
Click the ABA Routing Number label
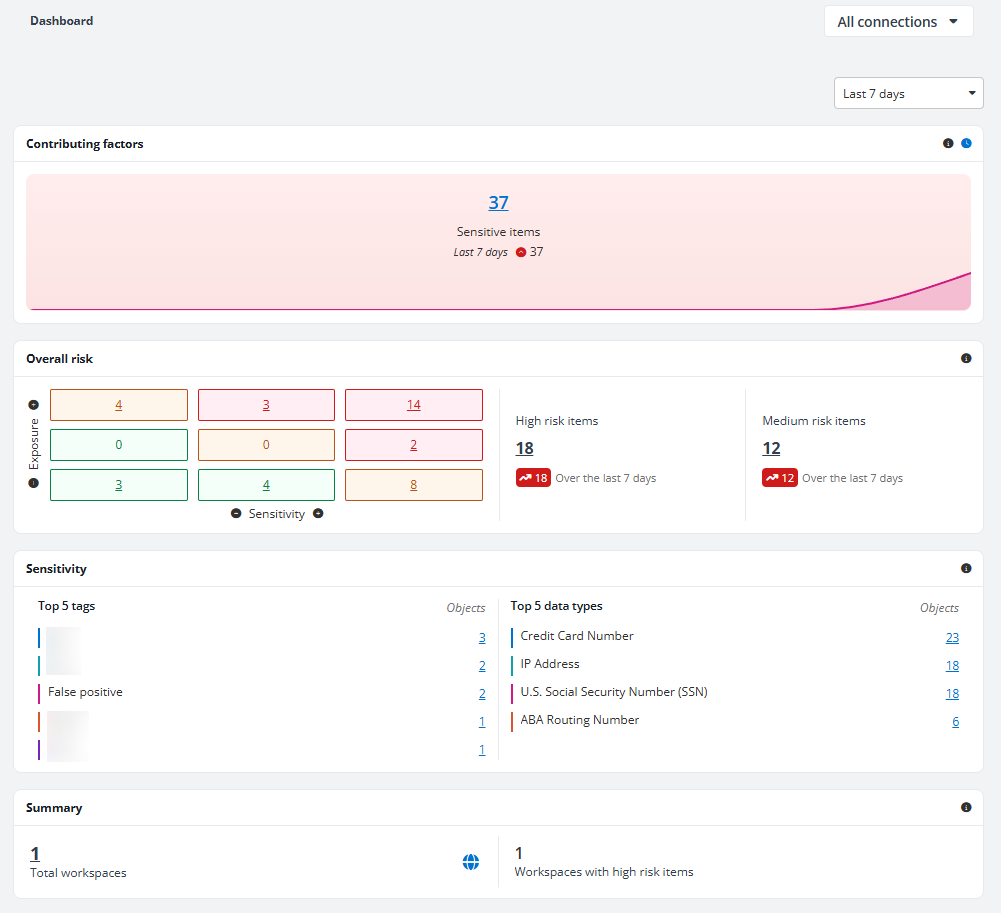click(580, 720)
